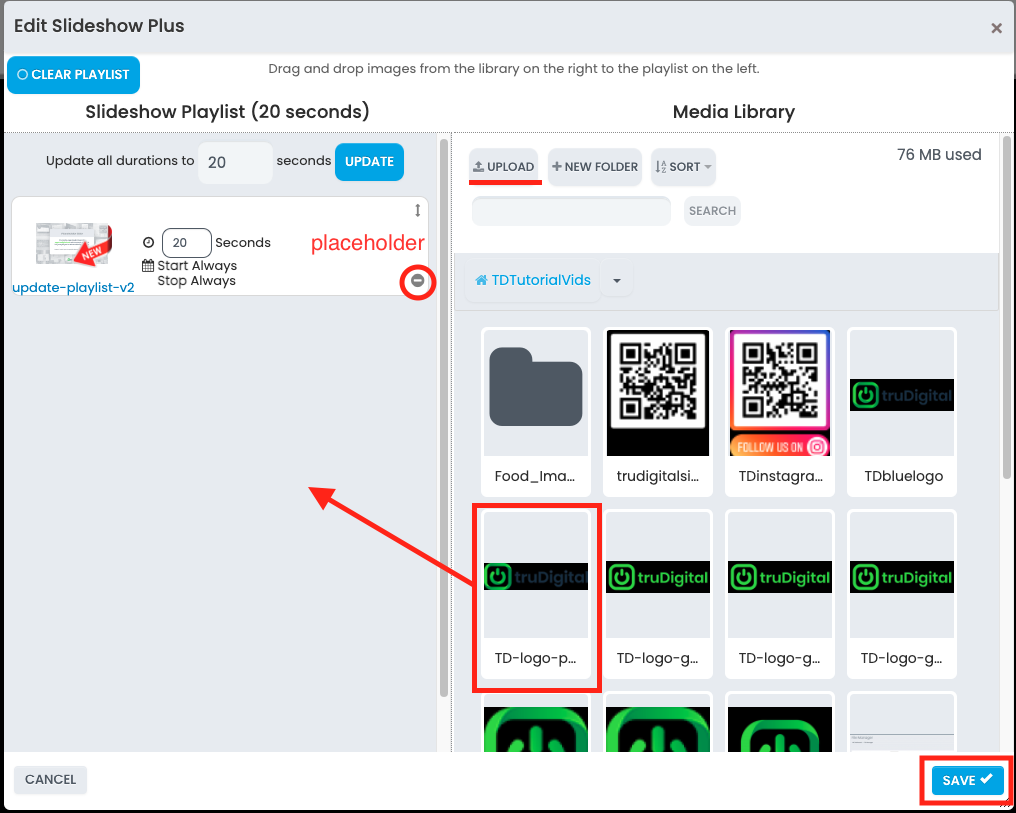Click the playlist panel scrollbar
The width and height of the screenshot is (1016, 813).
click(x=444, y=418)
